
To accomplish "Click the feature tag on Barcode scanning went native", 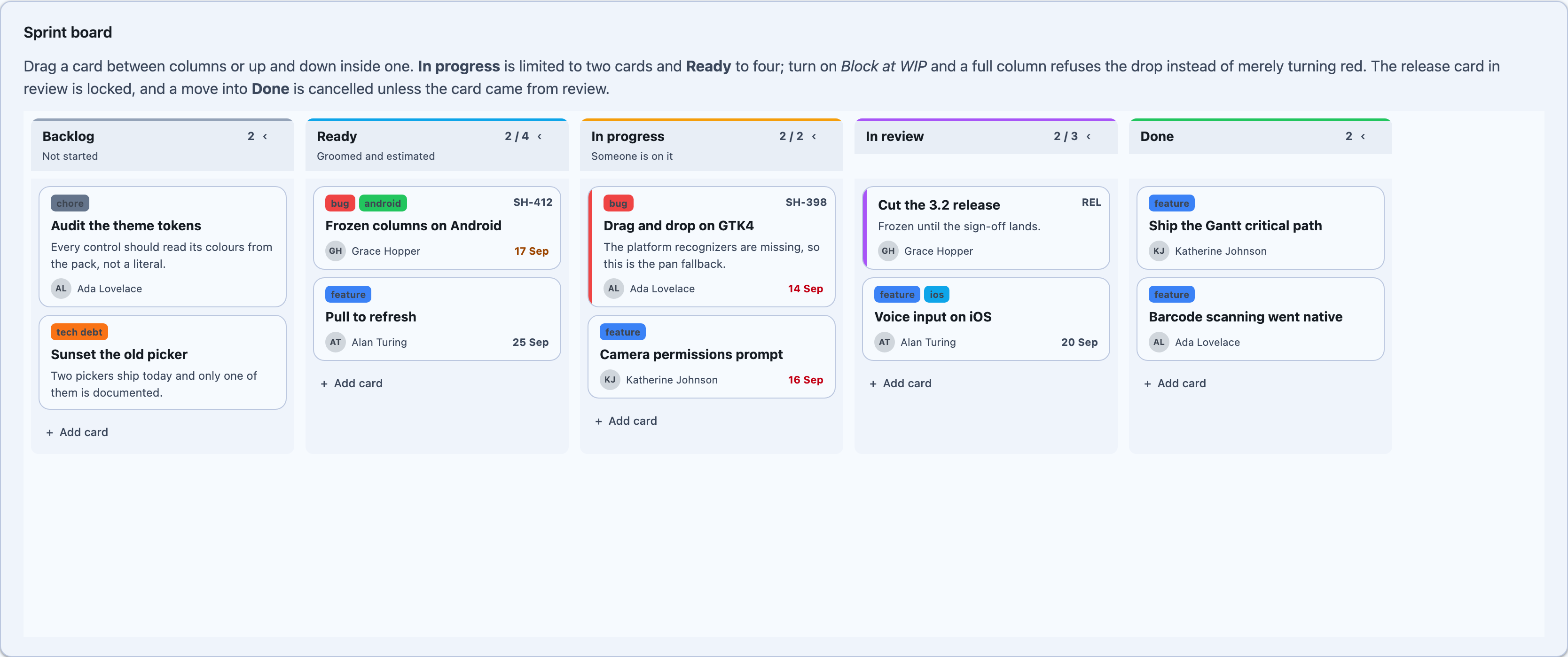I will coord(1172,295).
